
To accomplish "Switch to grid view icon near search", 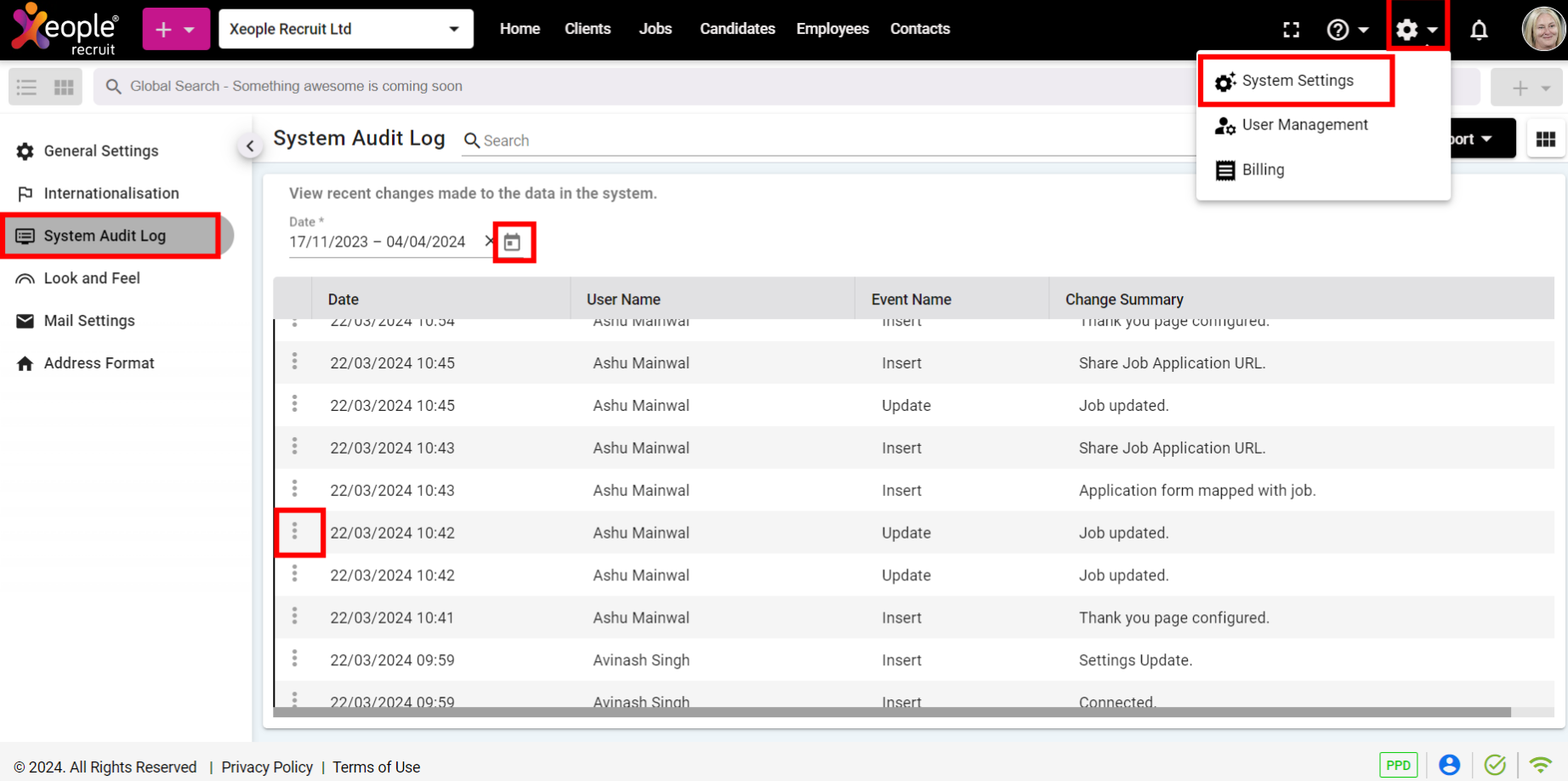I will pos(64,87).
